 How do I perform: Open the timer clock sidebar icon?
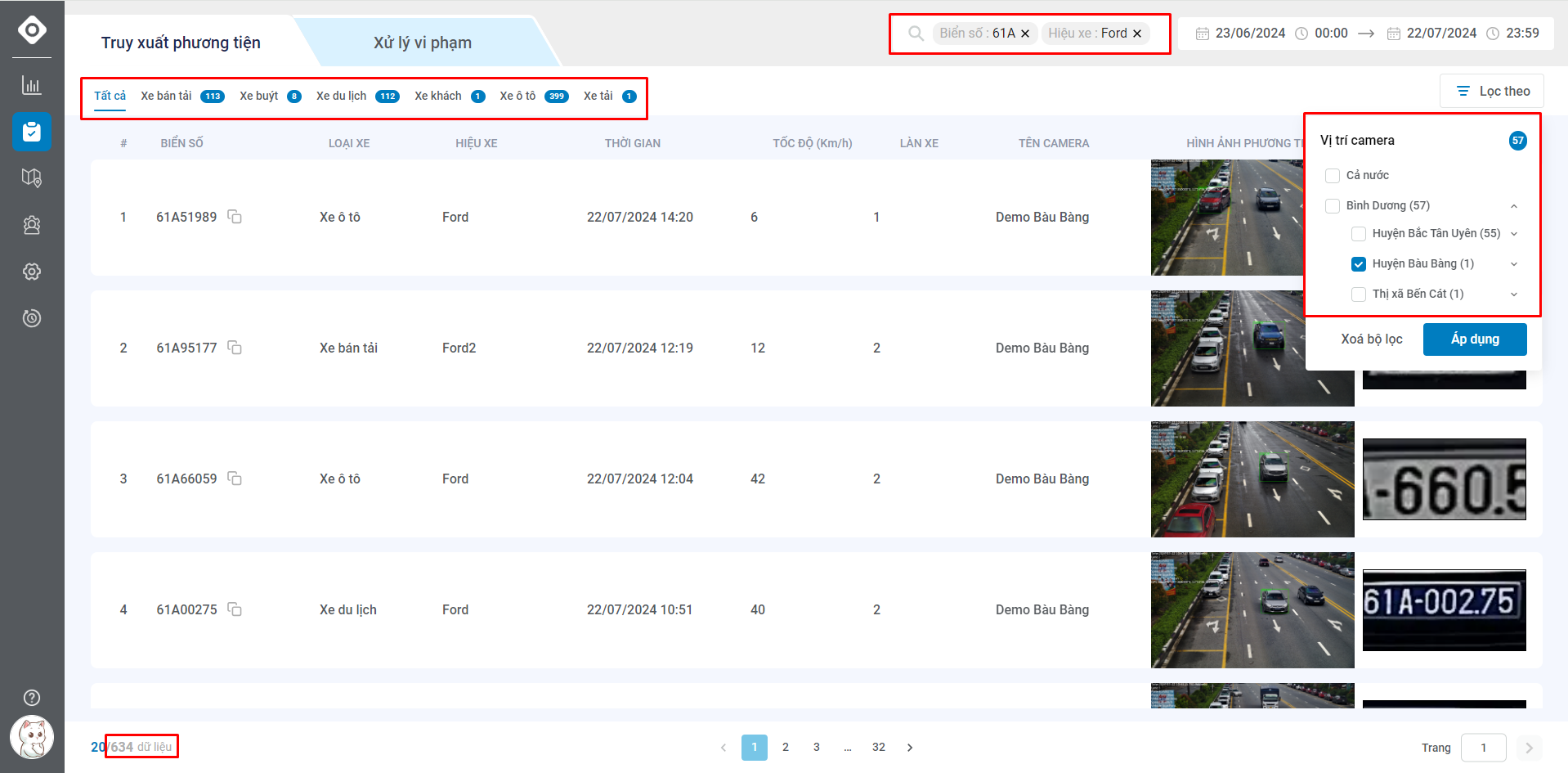click(x=32, y=318)
